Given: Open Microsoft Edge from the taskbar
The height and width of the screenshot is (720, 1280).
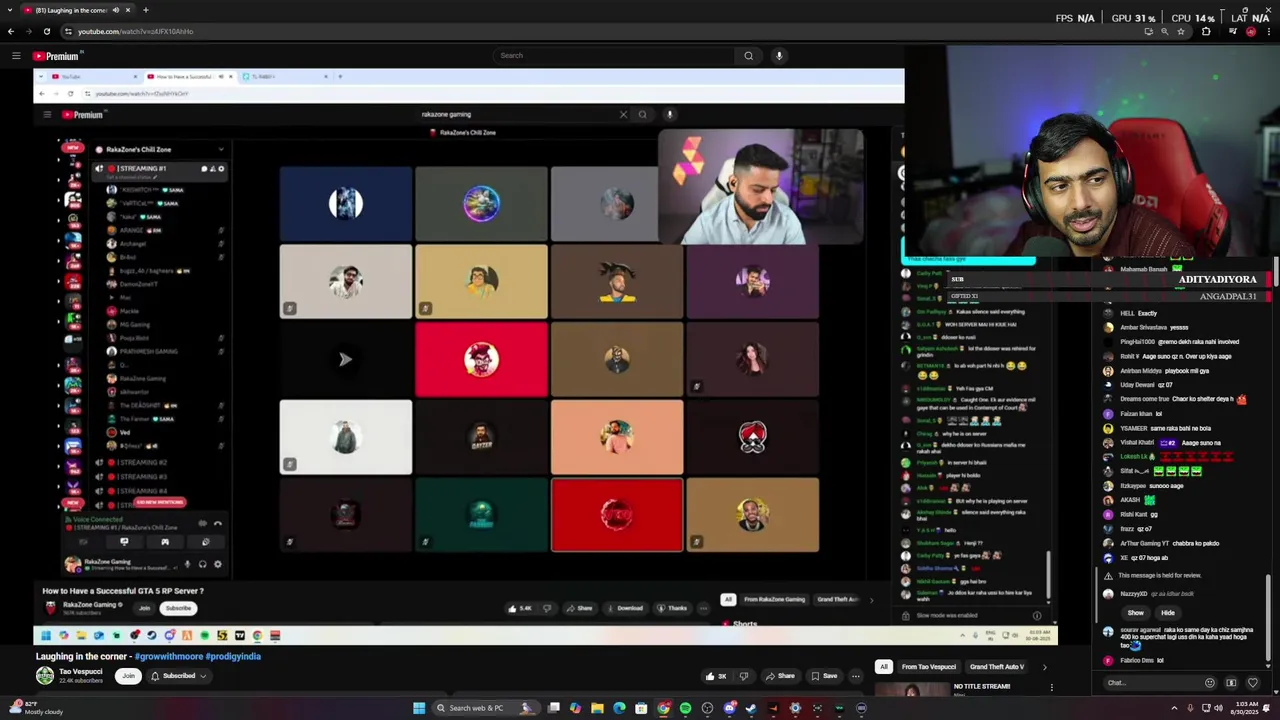Looking at the screenshot, I should pos(619,708).
